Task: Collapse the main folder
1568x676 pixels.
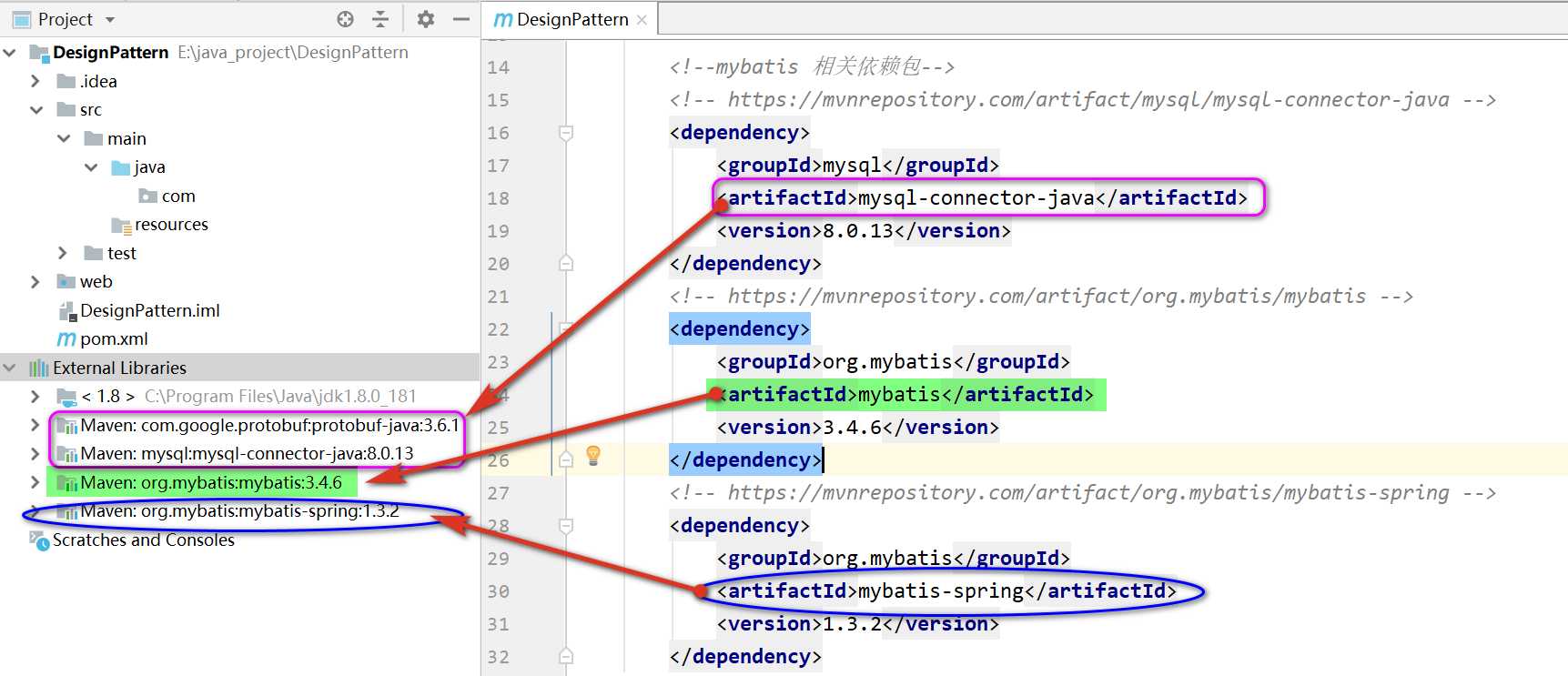Action: tap(64, 138)
